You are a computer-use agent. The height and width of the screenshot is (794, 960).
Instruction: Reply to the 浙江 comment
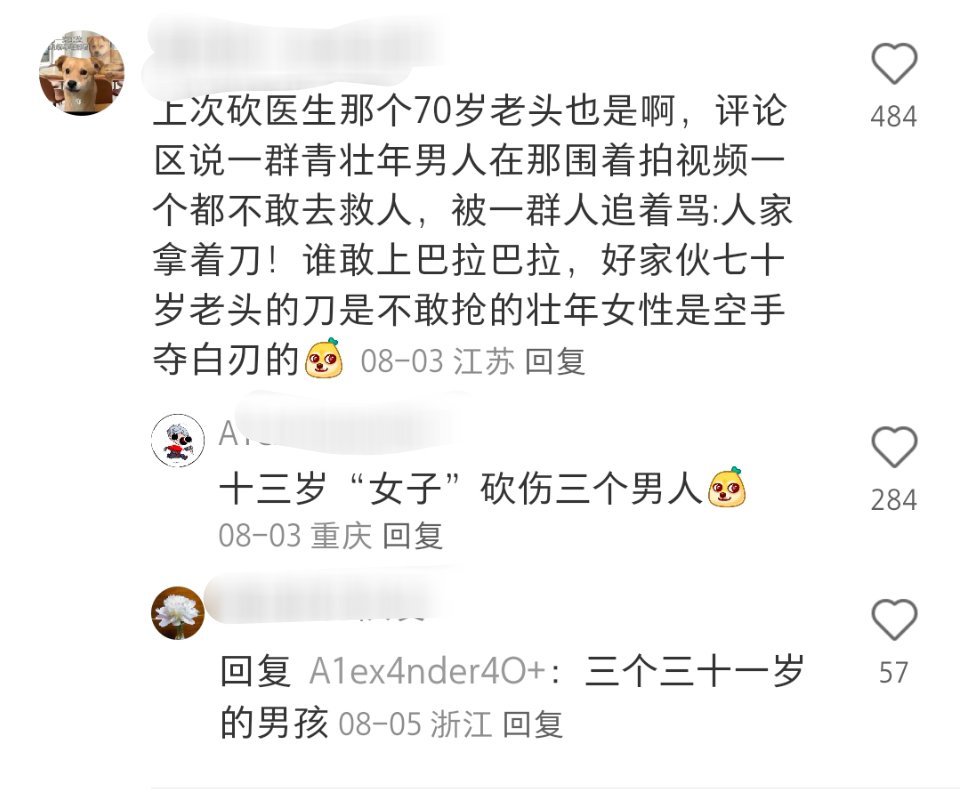tap(532, 725)
